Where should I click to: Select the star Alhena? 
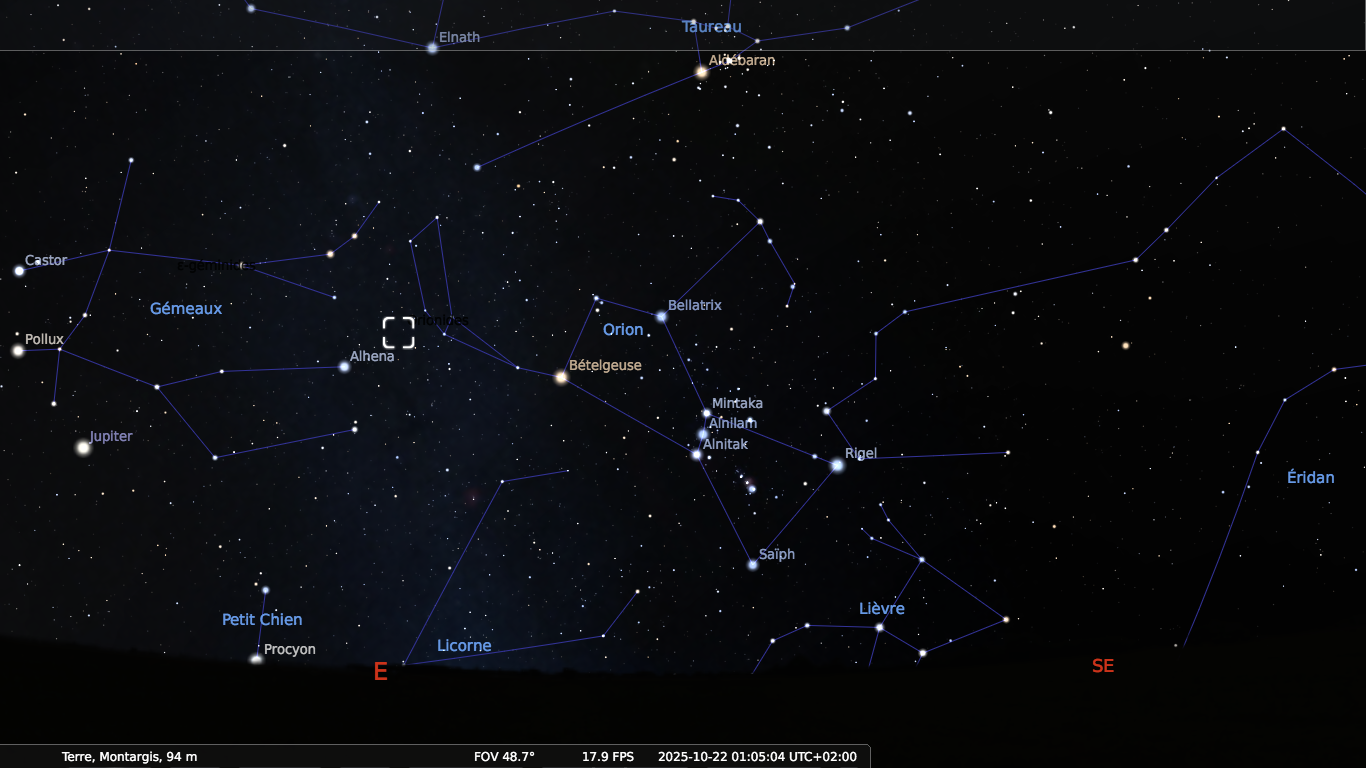(x=344, y=366)
